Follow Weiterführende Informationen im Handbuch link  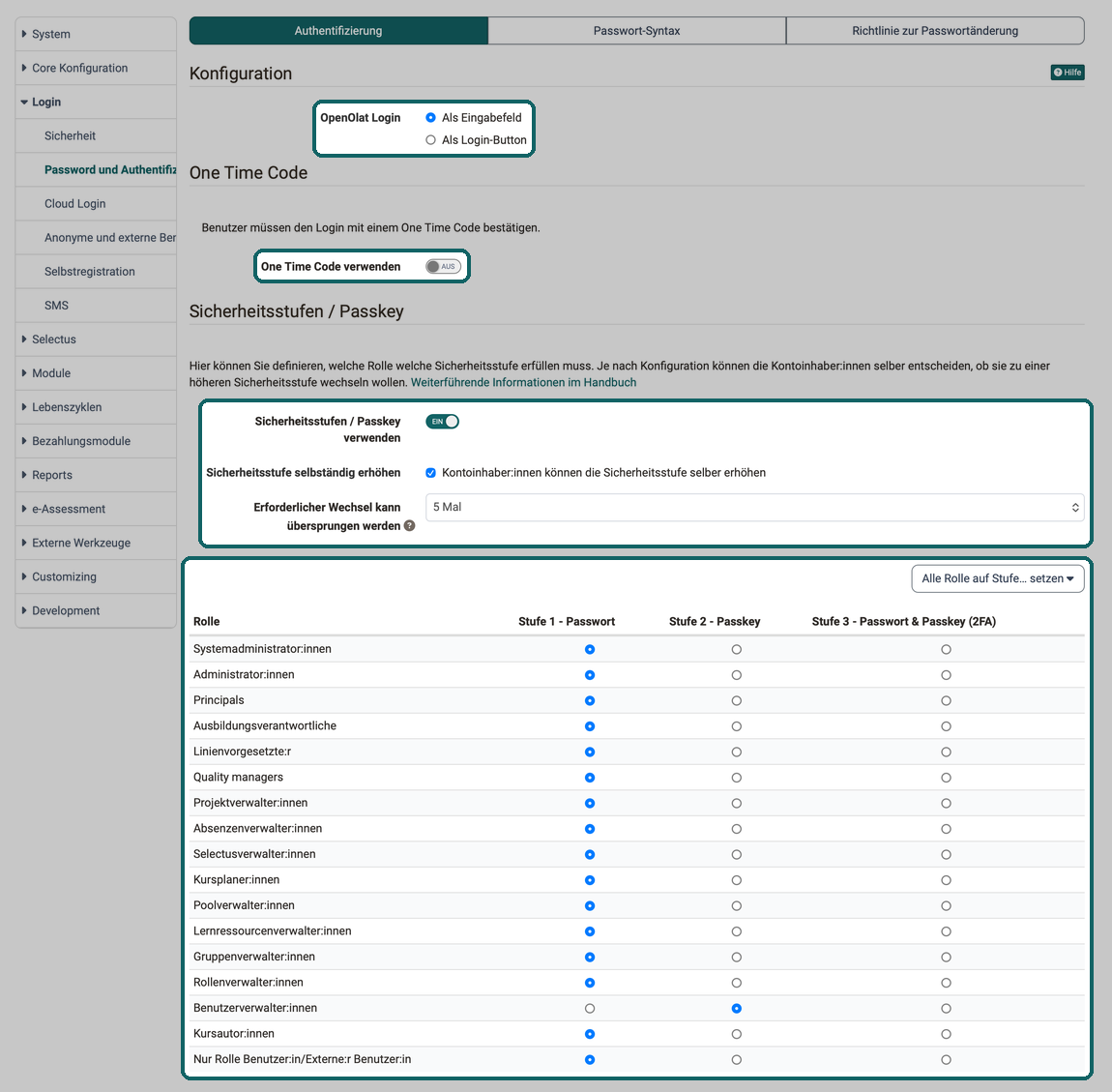pyautogui.click(x=523, y=382)
